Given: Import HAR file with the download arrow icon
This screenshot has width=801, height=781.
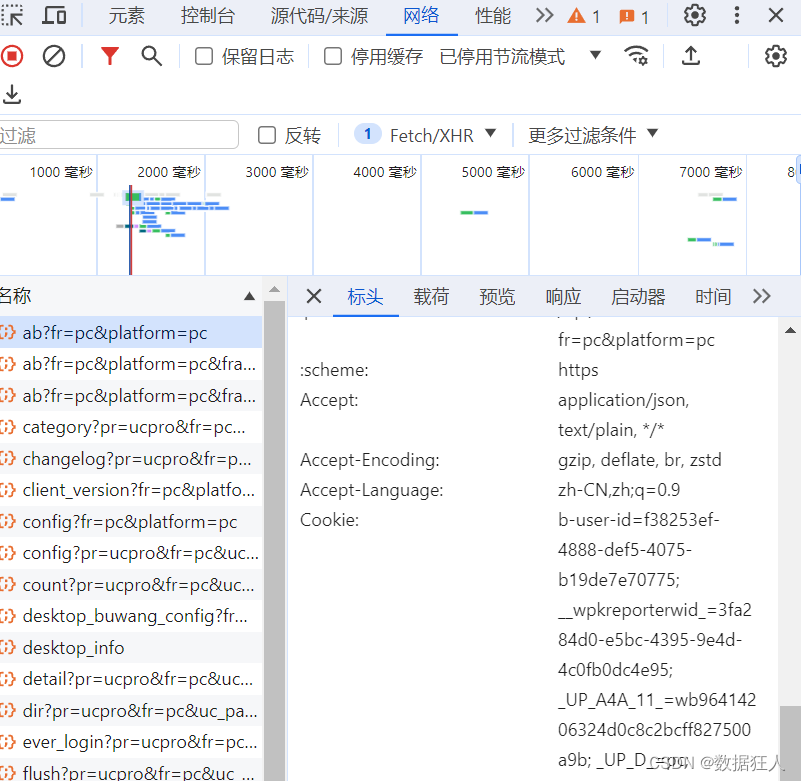Looking at the screenshot, I should click(x=13, y=94).
